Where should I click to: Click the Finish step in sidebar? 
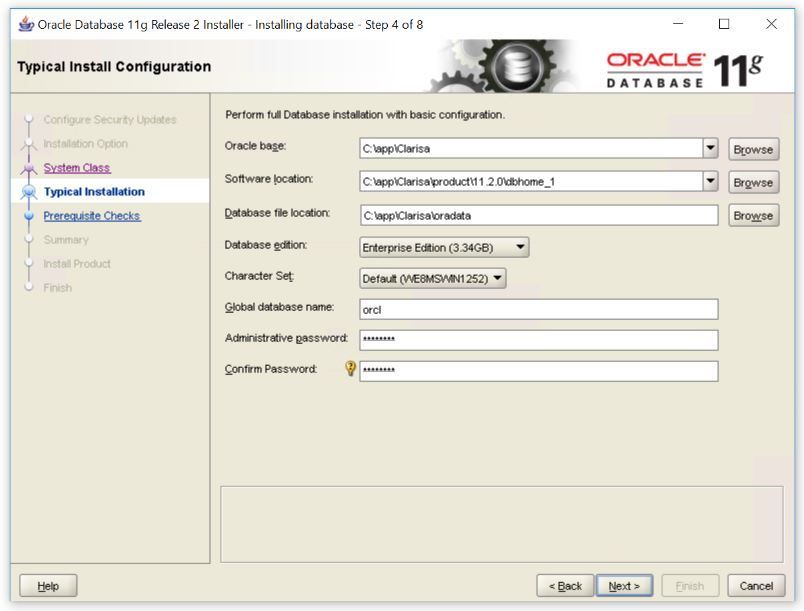[x=57, y=288]
